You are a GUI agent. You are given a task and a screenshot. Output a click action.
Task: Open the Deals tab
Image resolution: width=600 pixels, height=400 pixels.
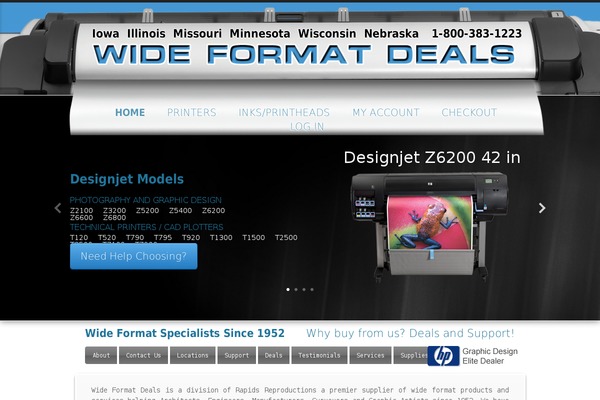[x=273, y=355]
